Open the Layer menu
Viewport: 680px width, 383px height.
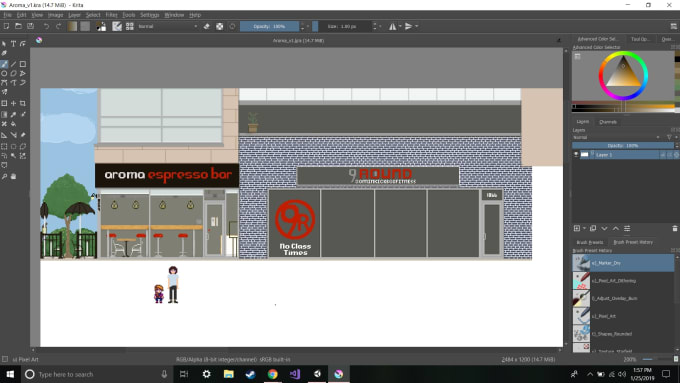point(74,15)
